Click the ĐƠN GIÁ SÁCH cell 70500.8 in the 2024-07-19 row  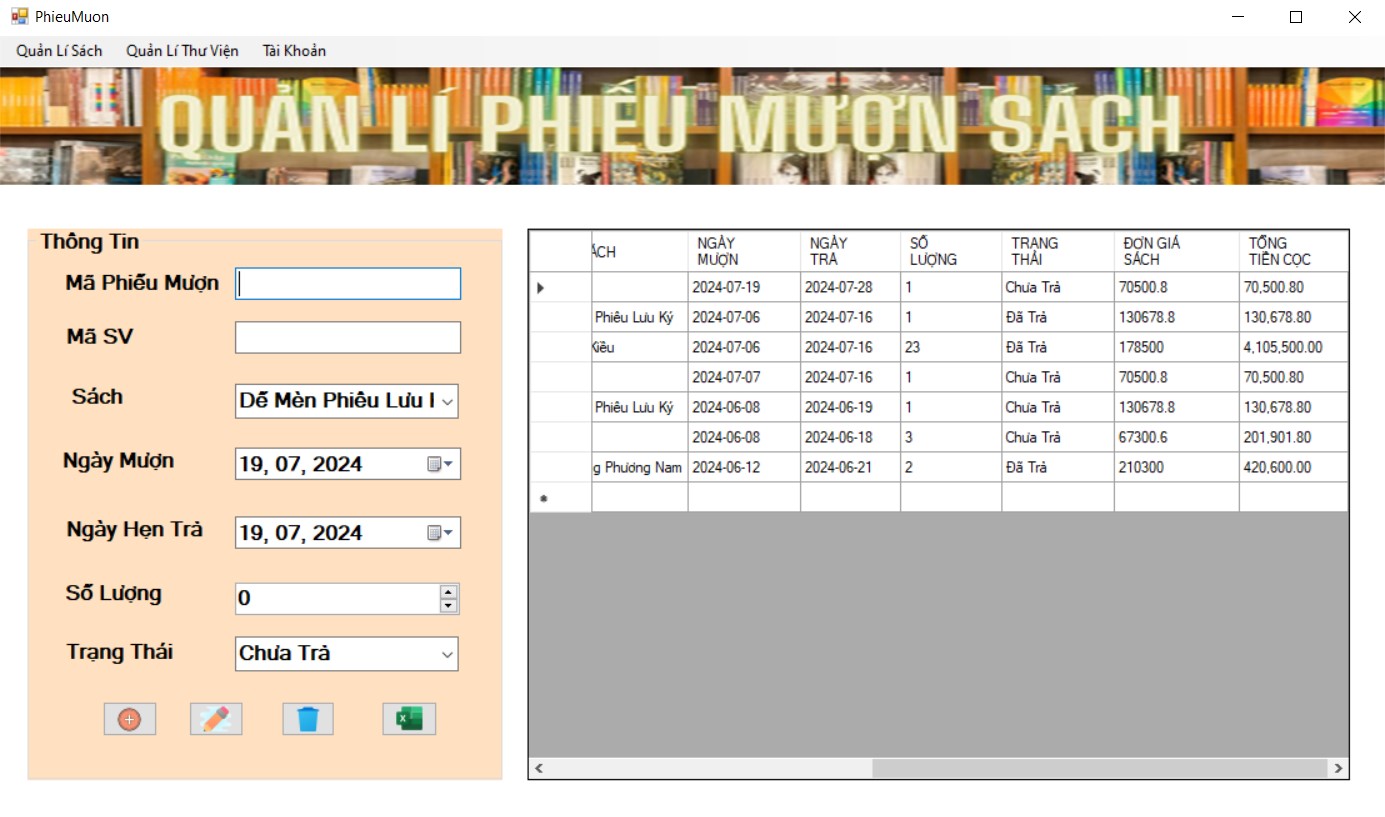click(x=1177, y=287)
